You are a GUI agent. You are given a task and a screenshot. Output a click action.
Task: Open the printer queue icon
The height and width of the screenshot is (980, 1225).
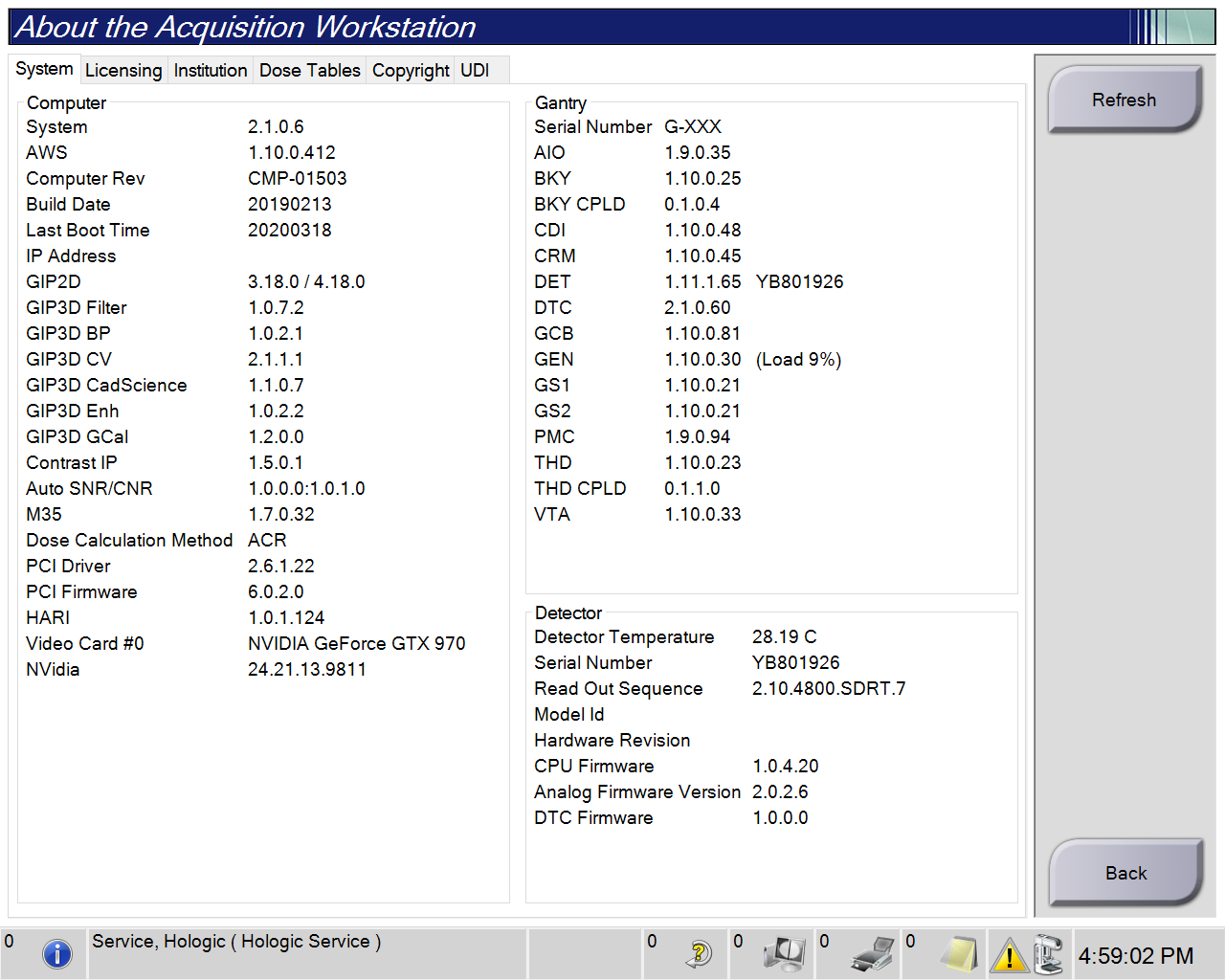click(872, 954)
